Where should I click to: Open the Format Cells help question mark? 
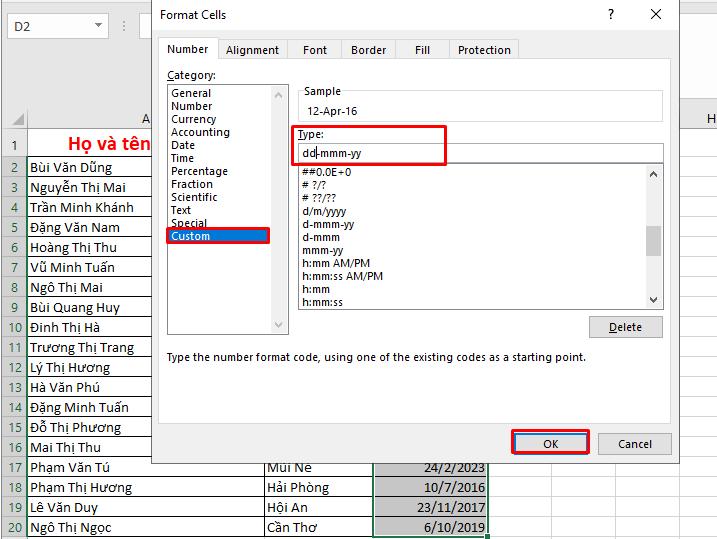click(x=611, y=15)
